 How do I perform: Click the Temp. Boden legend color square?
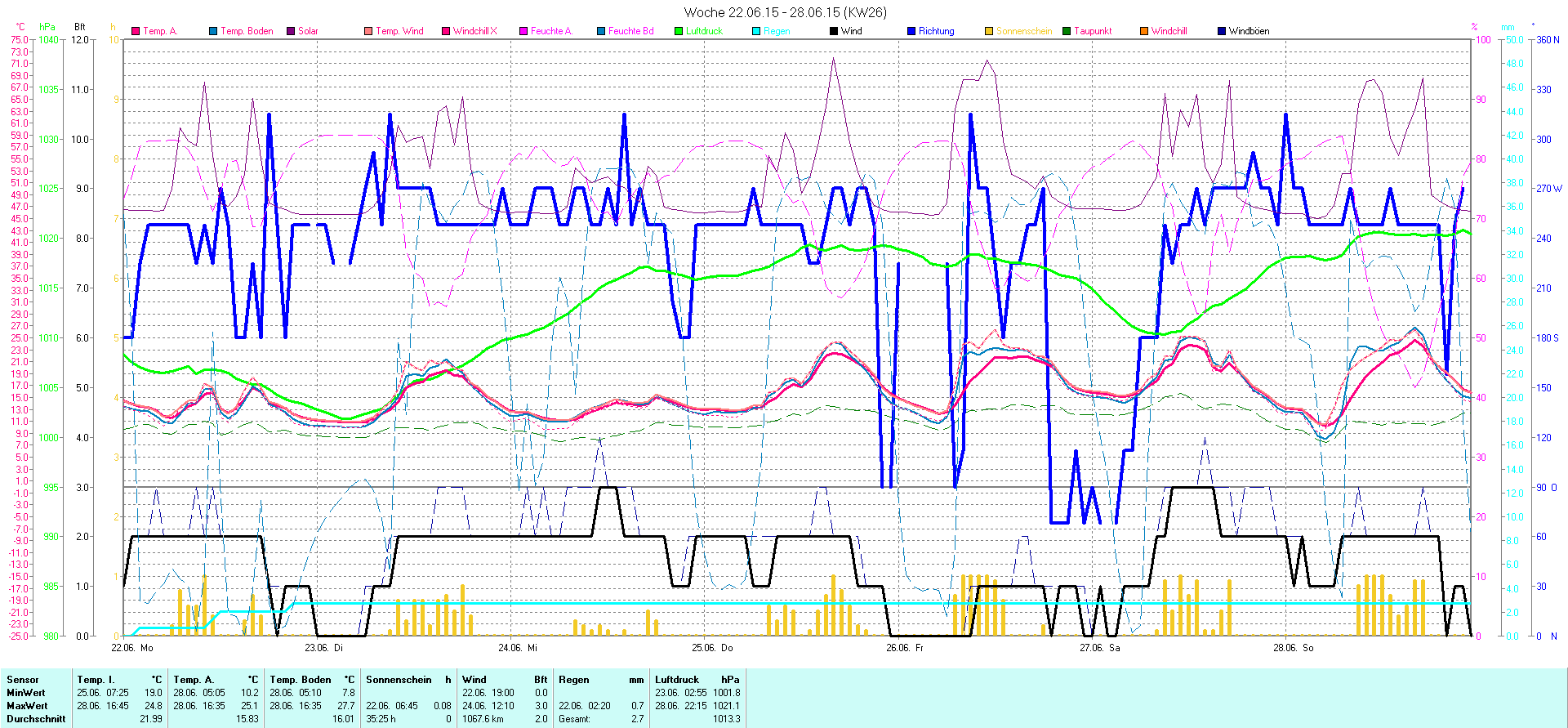point(213,31)
